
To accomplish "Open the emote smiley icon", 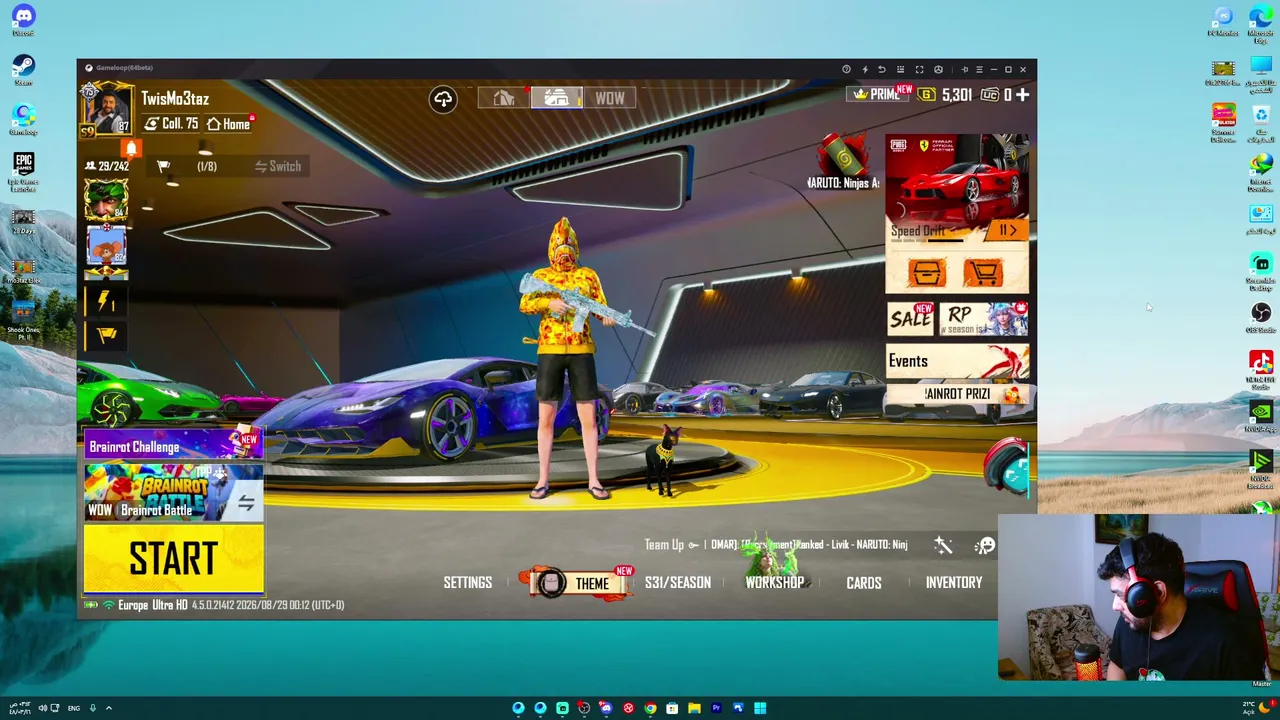I will tap(986, 545).
